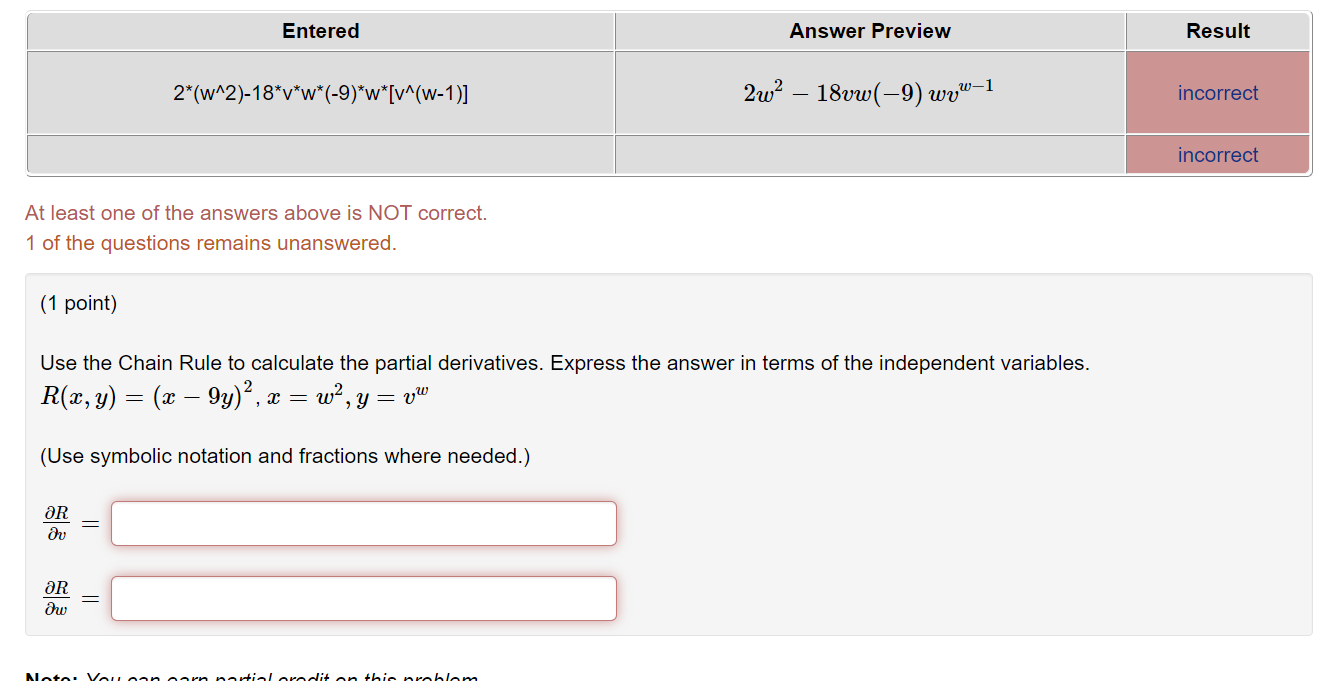
Task: Click the empty second Entered cell
Action: point(320,155)
